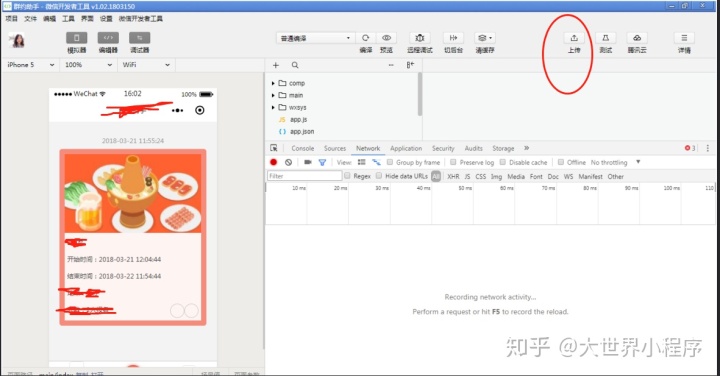The image size is (720, 376).
Task: Clear the network log
Action: [x=288, y=162]
